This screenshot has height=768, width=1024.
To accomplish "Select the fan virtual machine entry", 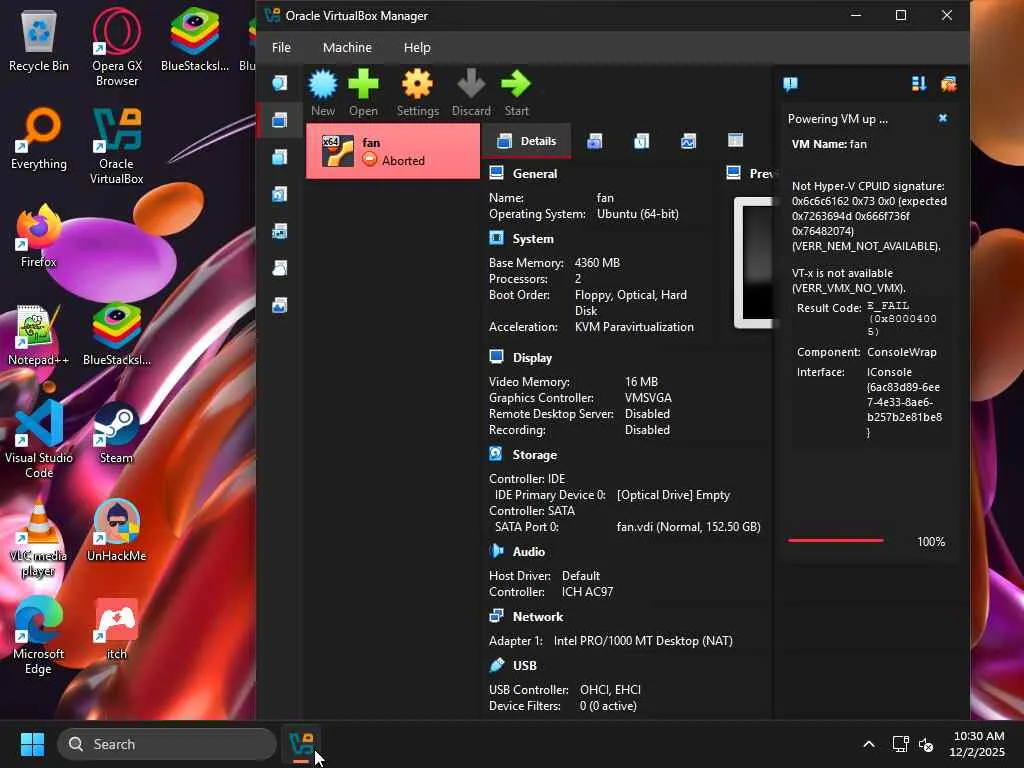I will pos(392,152).
